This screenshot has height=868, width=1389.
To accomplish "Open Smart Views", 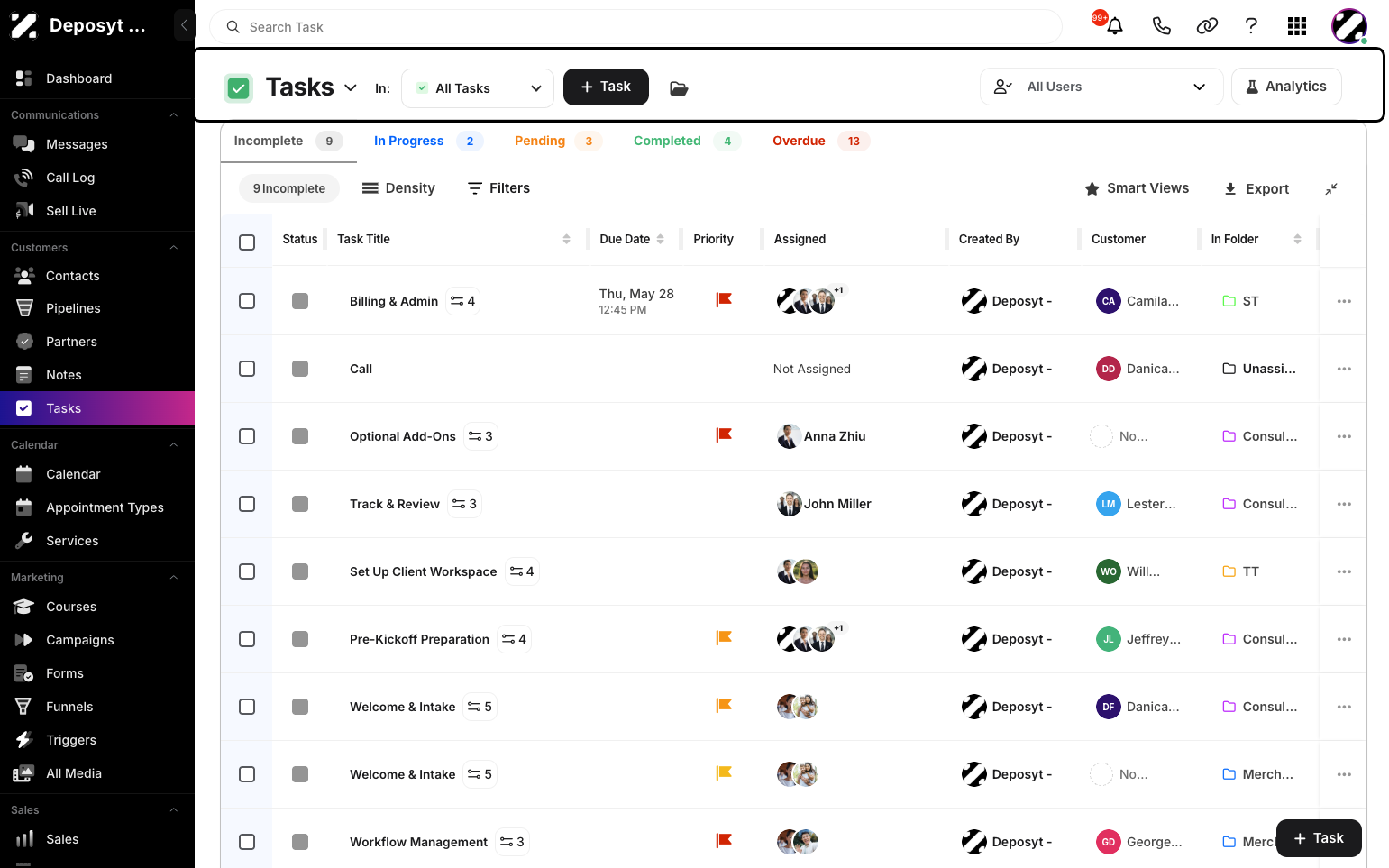I will (x=1137, y=188).
